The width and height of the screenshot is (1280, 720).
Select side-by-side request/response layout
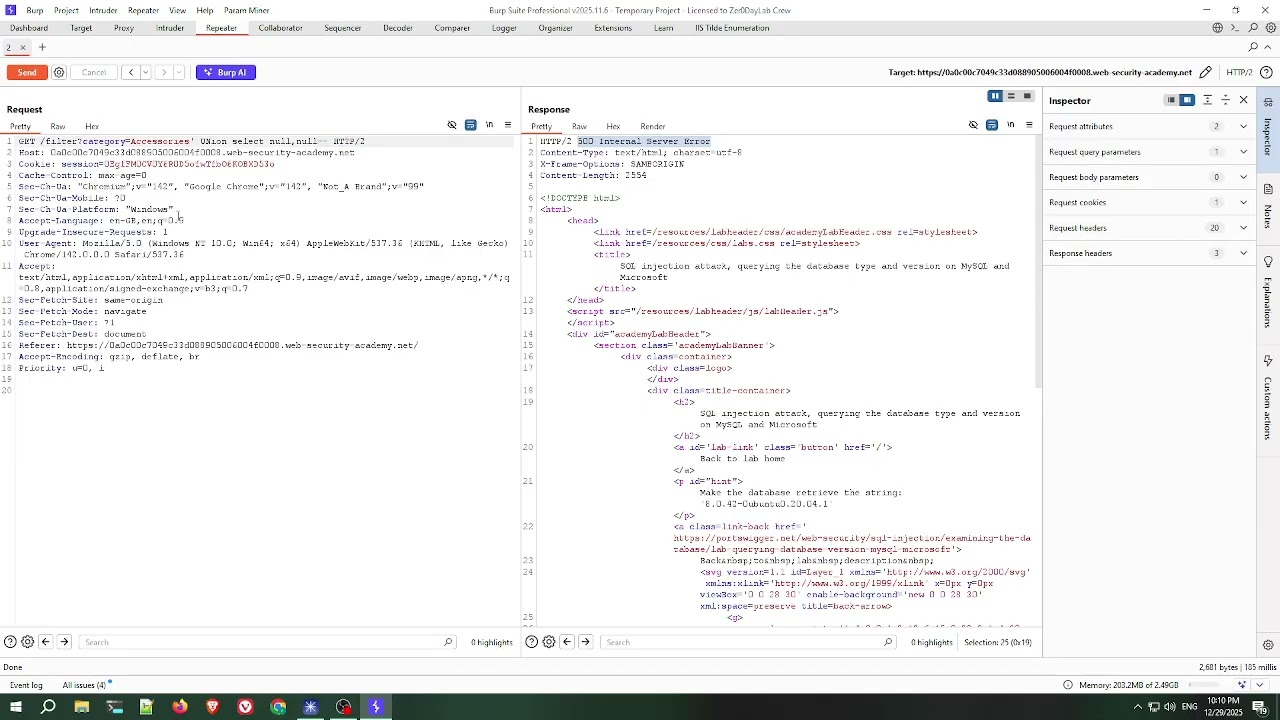[x=995, y=97]
